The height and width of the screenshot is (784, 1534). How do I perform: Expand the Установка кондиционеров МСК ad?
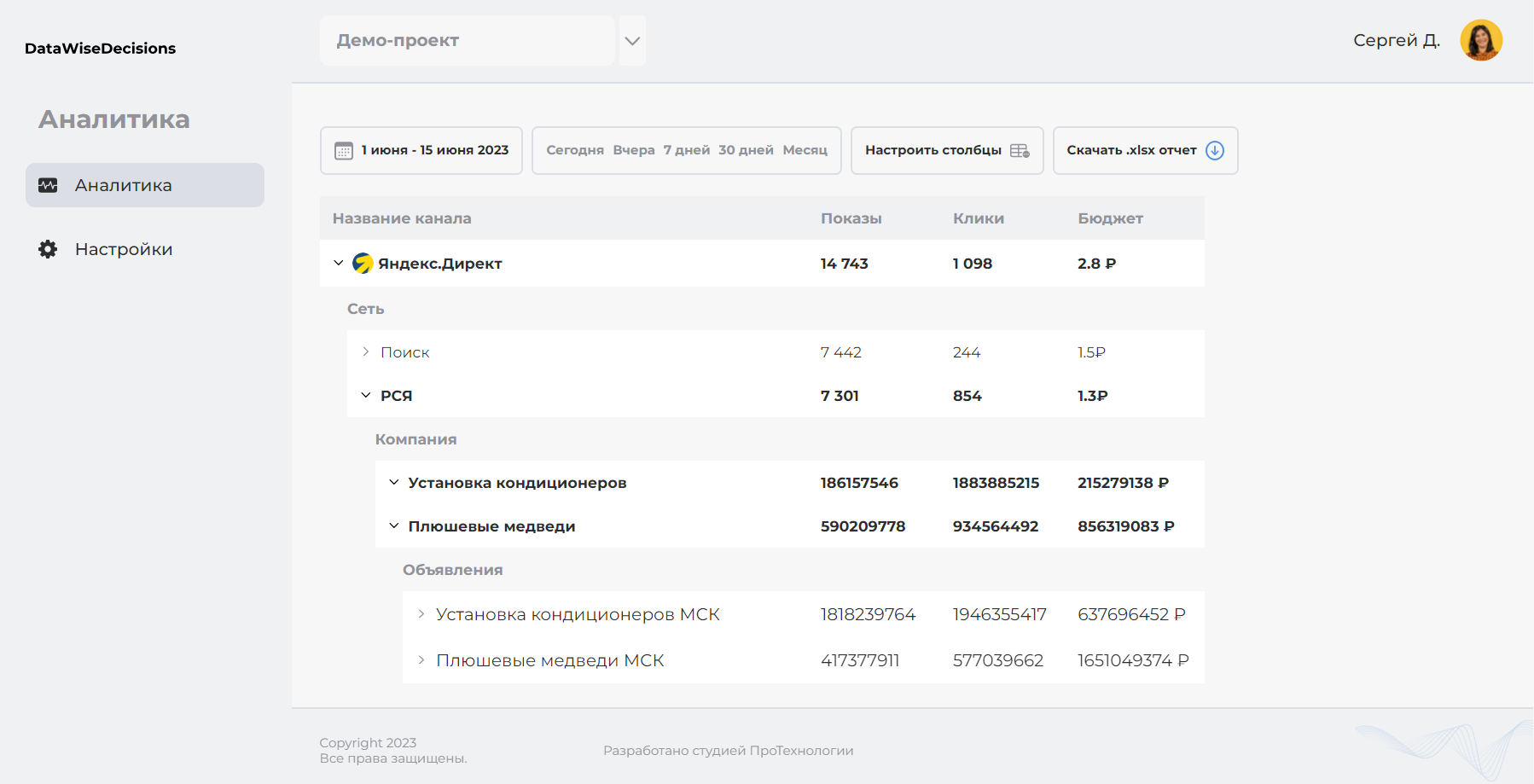pos(421,614)
